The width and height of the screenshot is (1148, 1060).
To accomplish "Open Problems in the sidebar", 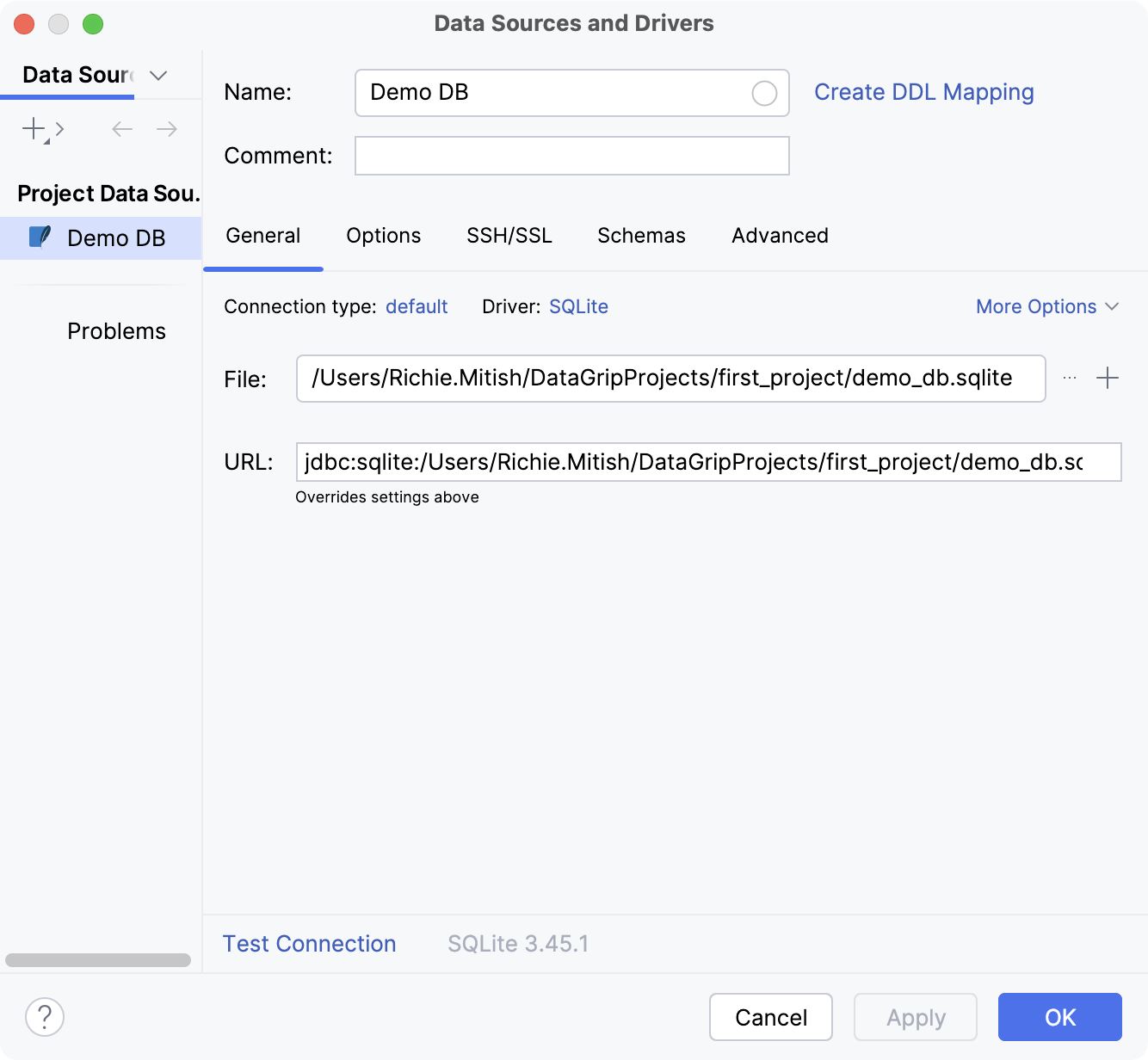I will tap(116, 330).
